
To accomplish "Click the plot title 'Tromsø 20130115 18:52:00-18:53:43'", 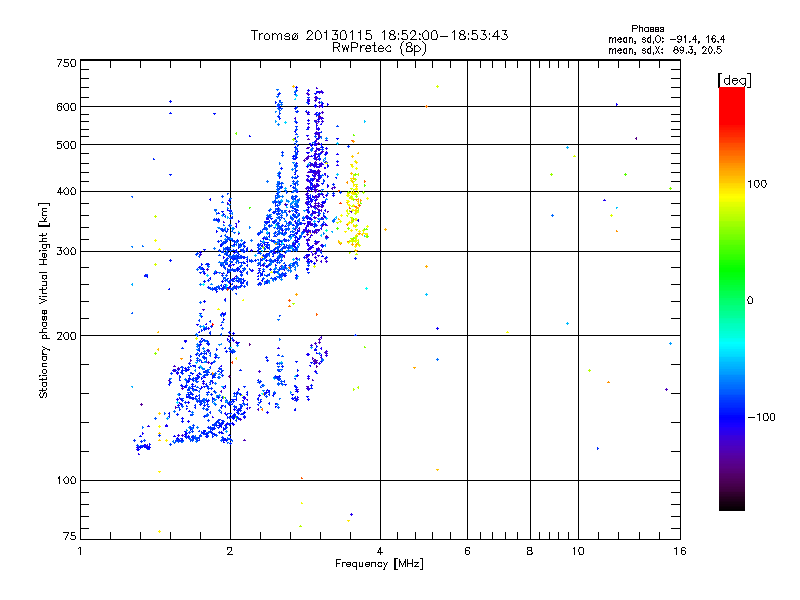I will (379, 35).
